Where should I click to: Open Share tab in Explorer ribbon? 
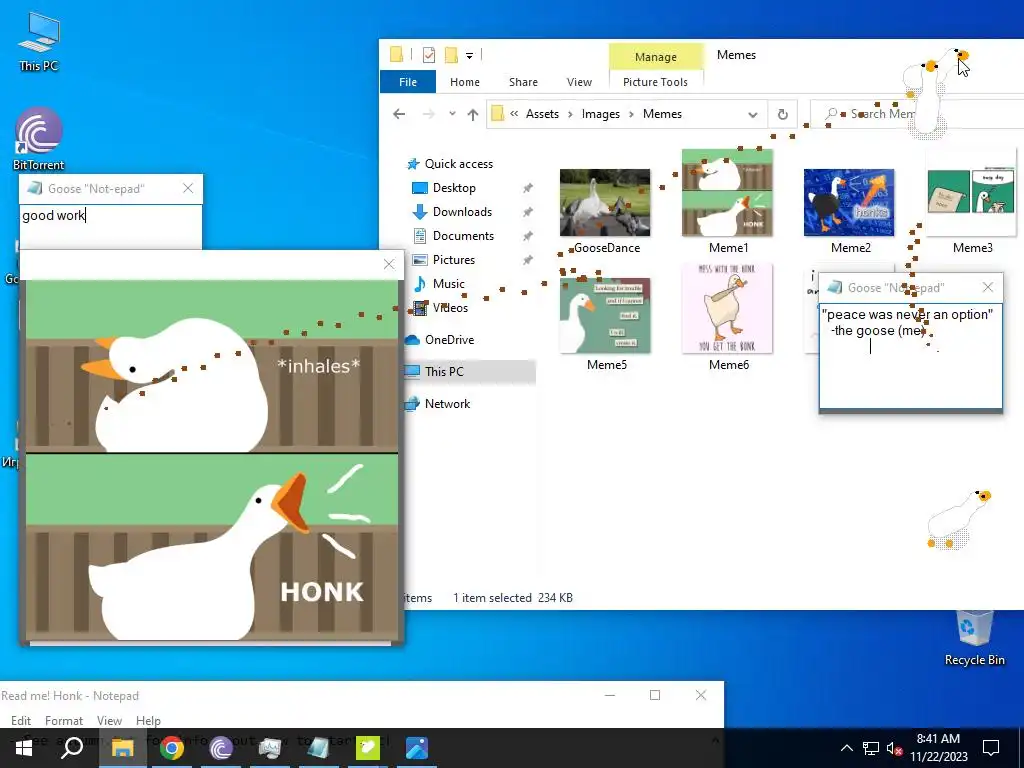coord(523,82)
